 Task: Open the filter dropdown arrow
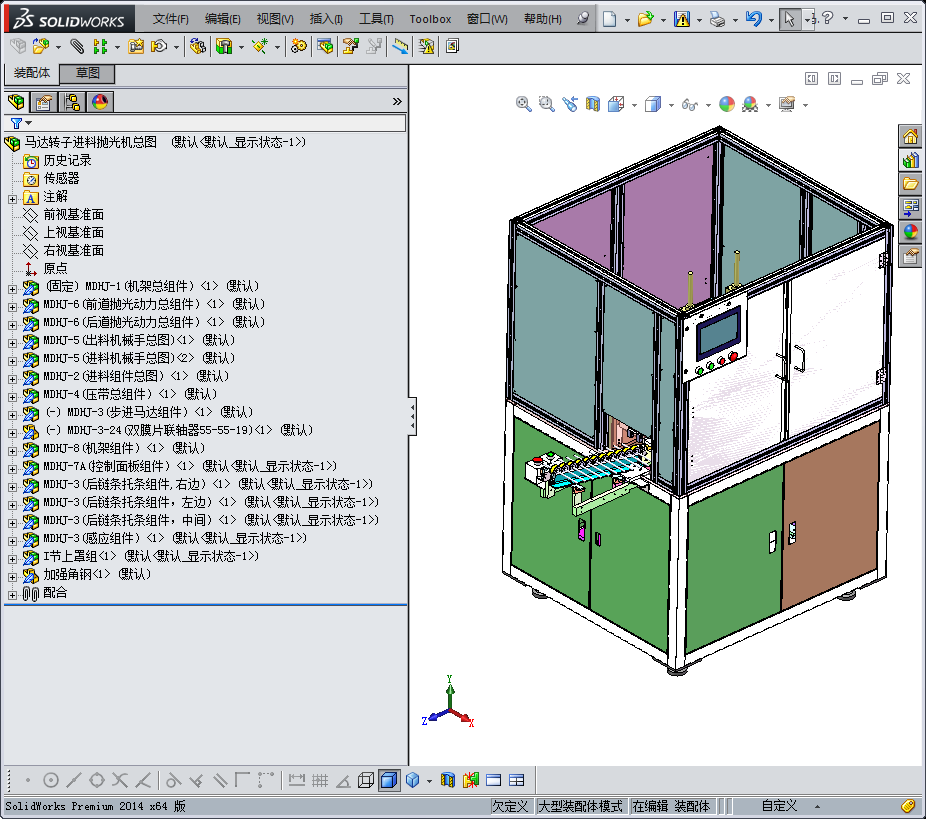point(28,123)
